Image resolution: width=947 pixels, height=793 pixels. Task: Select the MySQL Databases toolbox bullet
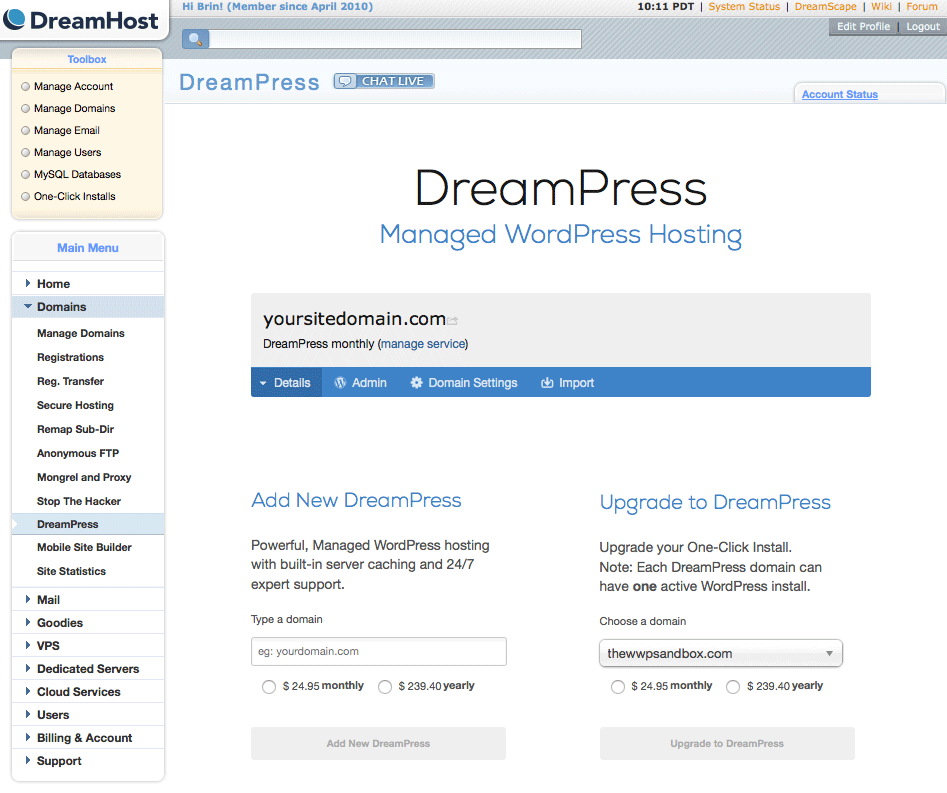(25, 175)
